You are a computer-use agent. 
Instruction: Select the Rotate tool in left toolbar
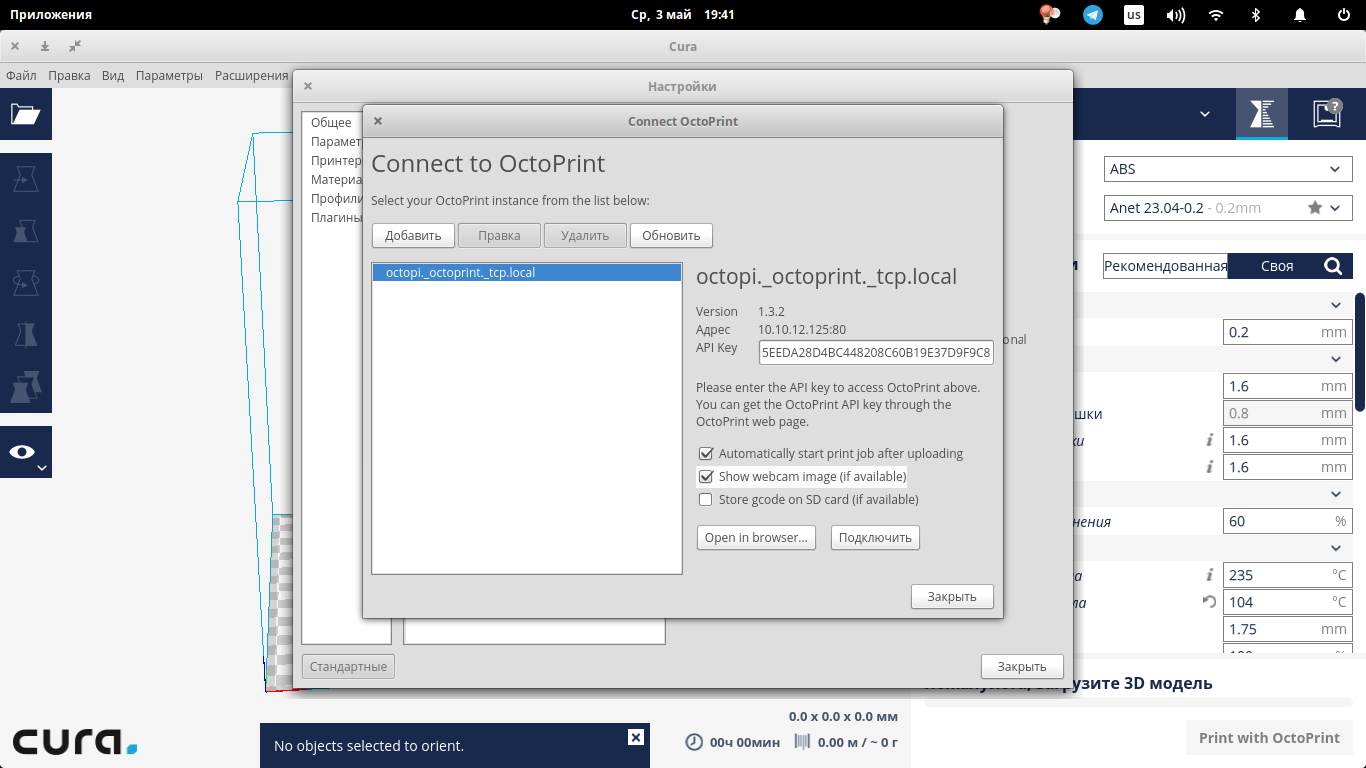(x=25, y=282)
